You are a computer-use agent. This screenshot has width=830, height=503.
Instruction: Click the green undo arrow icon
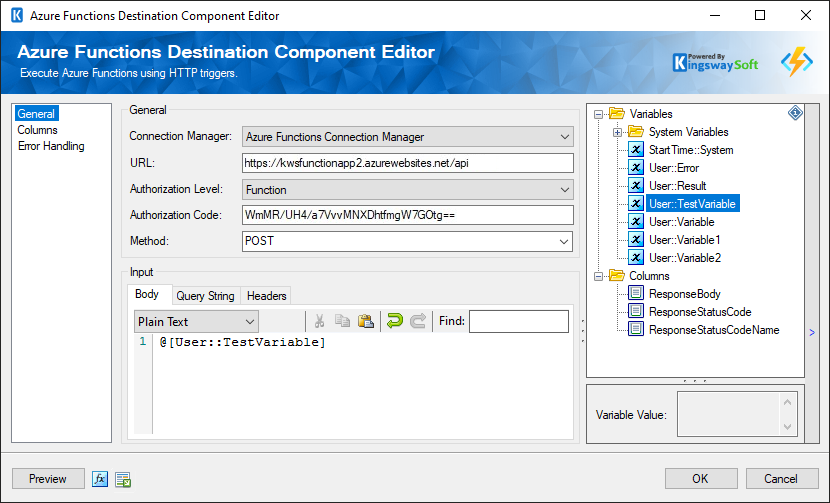(394, 321)
